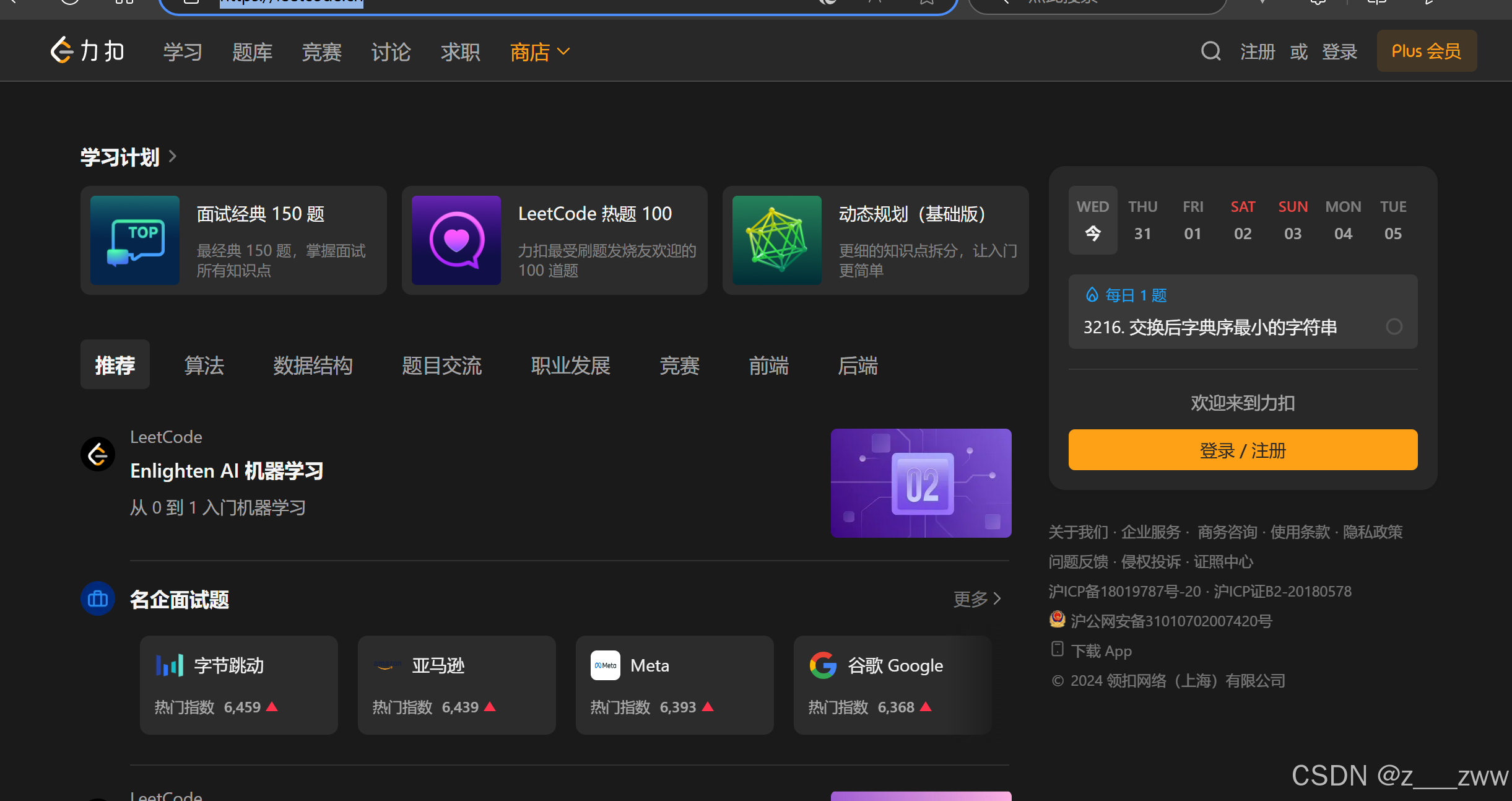Open the search magnifier icon
The height and width of the screenshot is (801, 1512).
click(1210, 51)
